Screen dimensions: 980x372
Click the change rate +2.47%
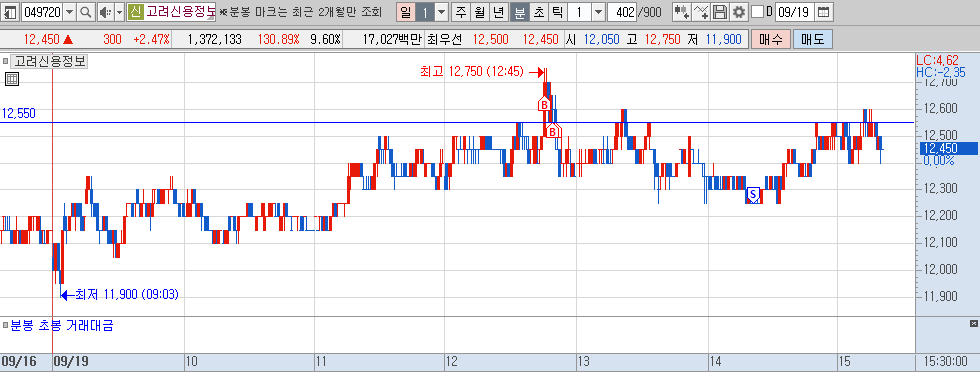[x=151, y=39]
